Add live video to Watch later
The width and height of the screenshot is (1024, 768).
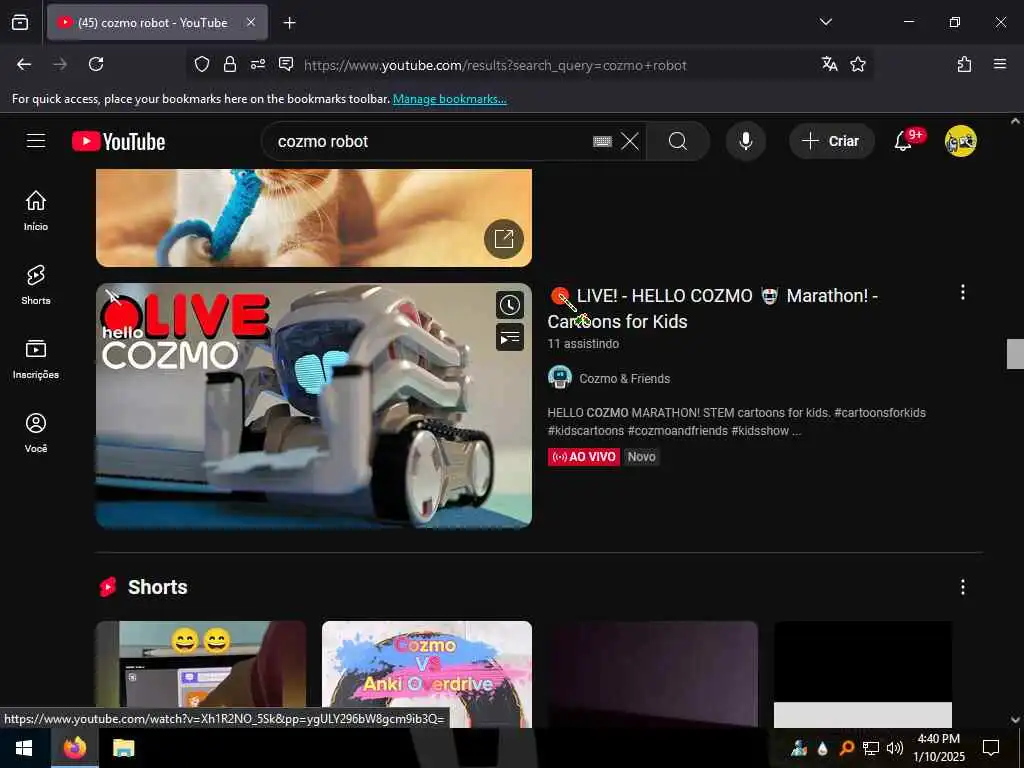click(509, 305)
